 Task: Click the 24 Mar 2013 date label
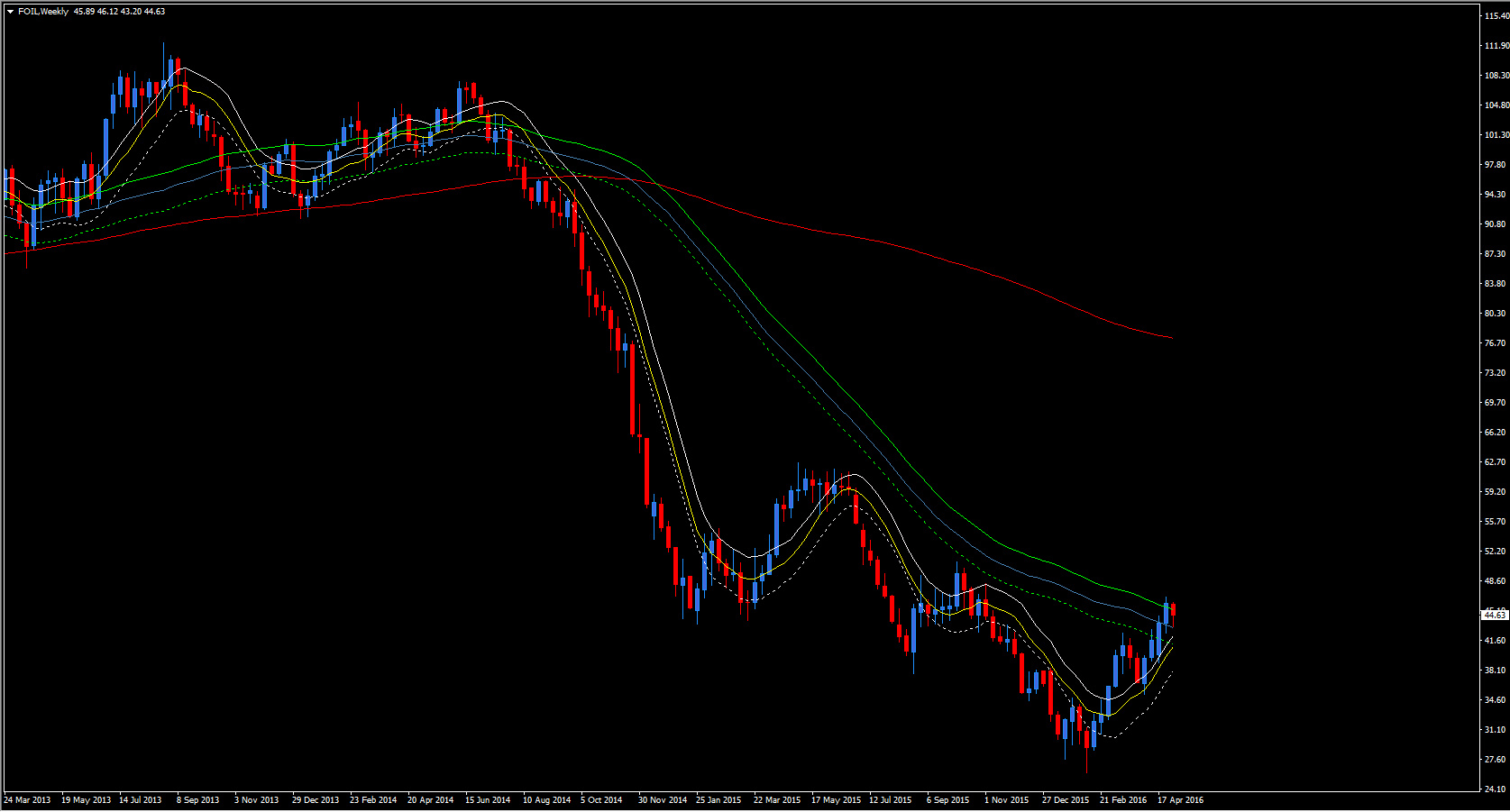(x=27, y=800)
